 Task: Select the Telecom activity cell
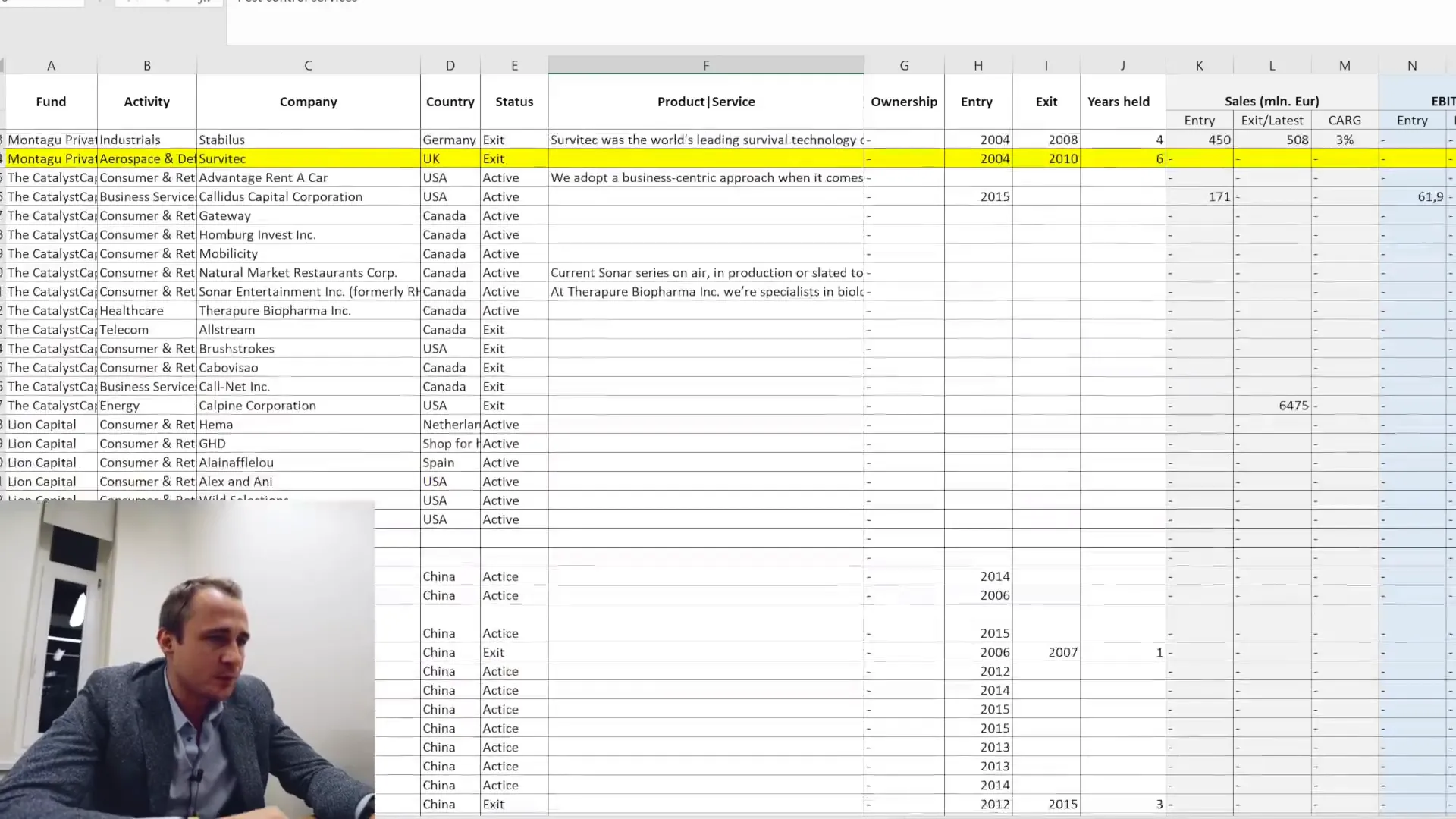pyautogui.click(x=146, y=329)
